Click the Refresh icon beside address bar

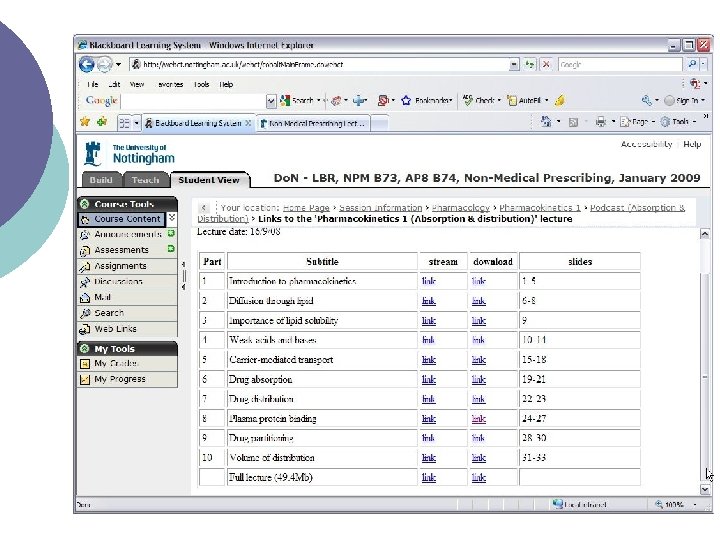(530, 64)
